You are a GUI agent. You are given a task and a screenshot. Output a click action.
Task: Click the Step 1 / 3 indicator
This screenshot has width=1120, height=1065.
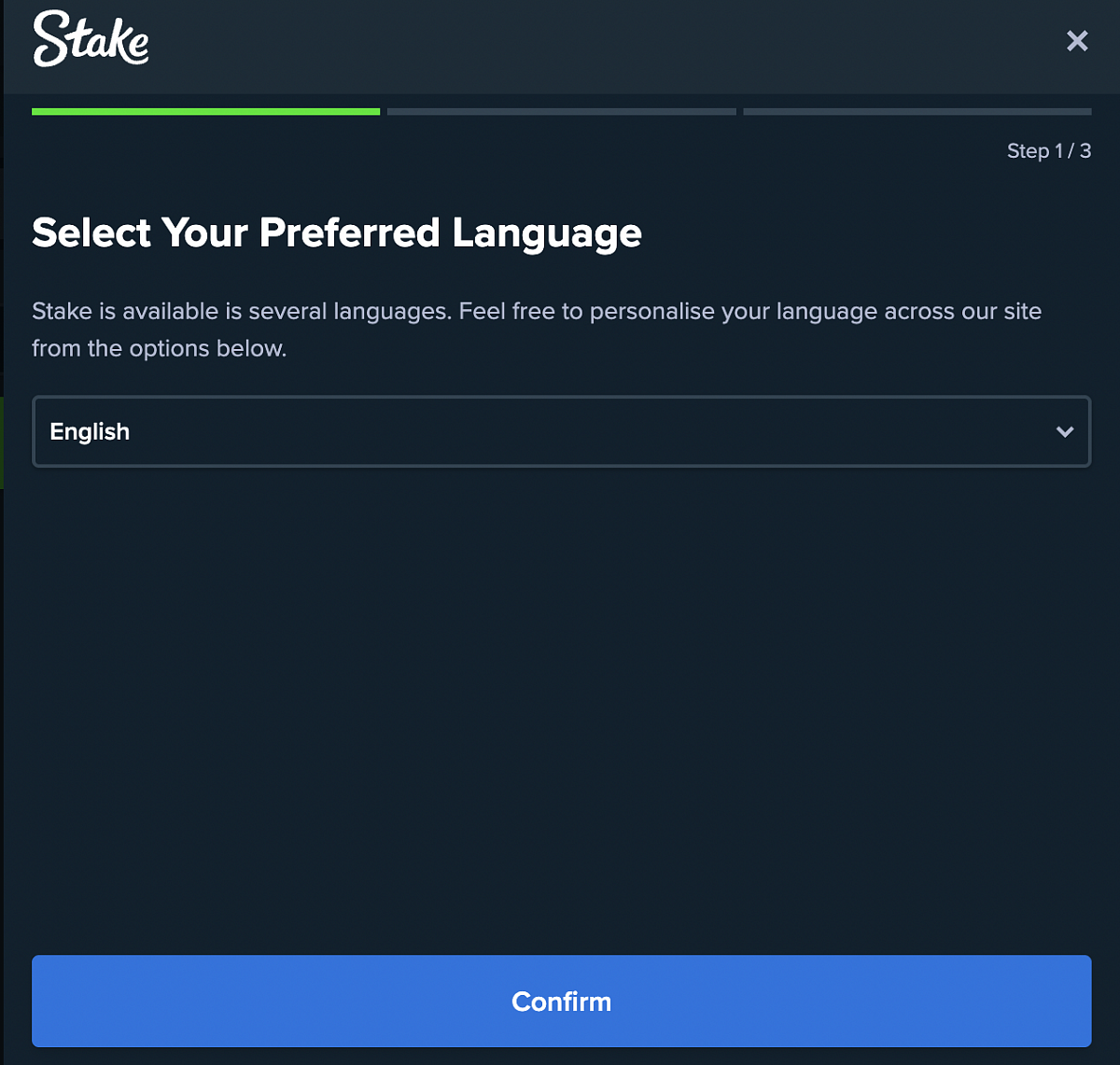pos(1048,151)
